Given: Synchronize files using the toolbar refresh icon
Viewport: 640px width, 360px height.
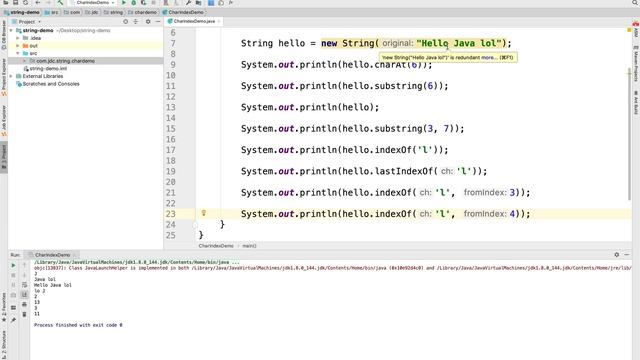Looking at the screenshot, I should 25,3.
